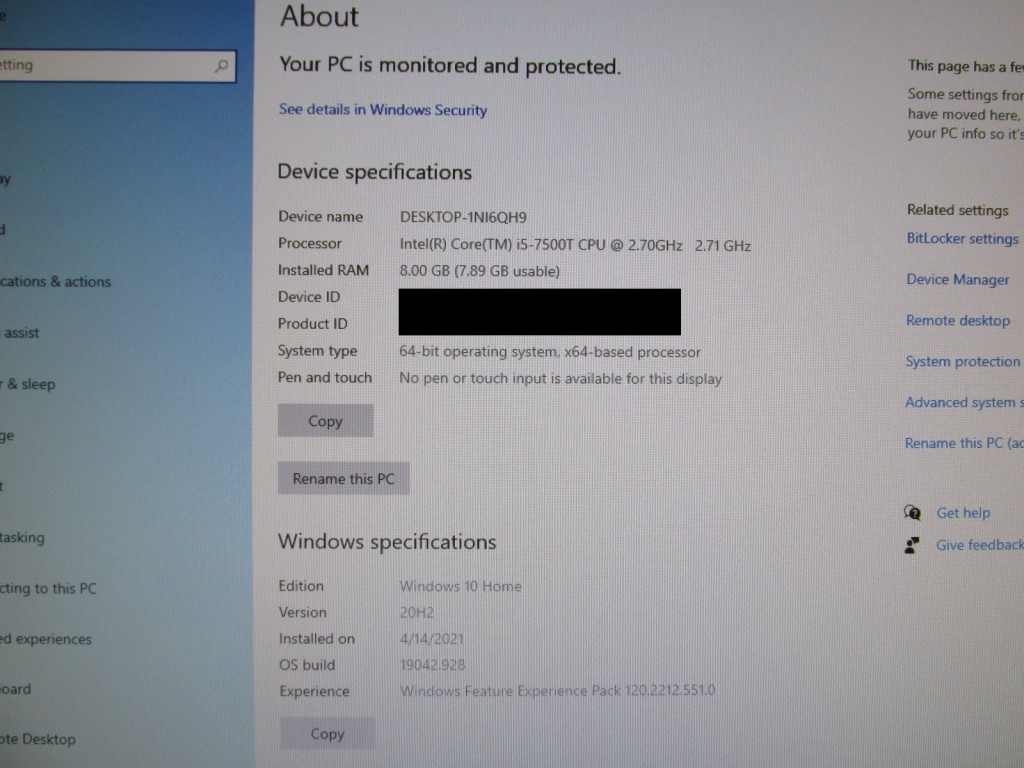Click Rename this PC (advanced) link
1024x768 pixels.
(x=964, y=443)
